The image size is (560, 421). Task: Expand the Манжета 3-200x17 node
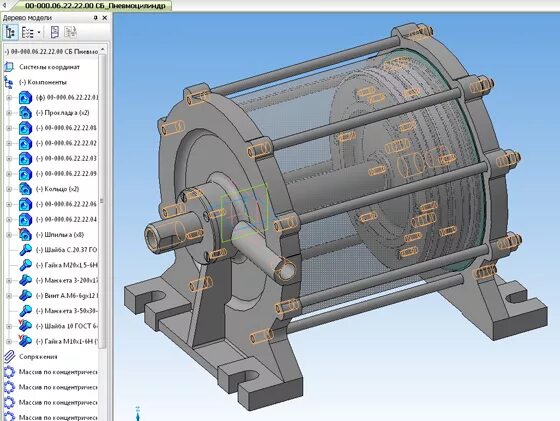pyautogui.click(x=9, y=280)
